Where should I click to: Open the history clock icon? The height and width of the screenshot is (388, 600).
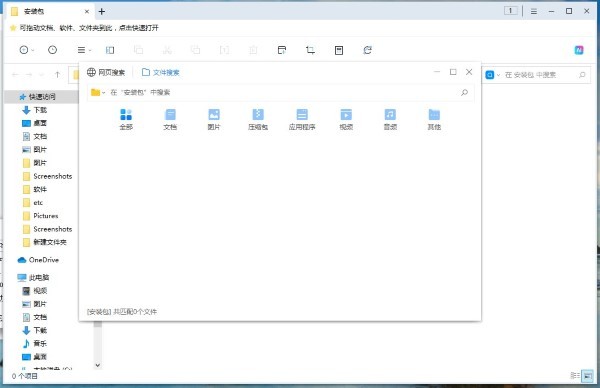(x=52, y=50)
